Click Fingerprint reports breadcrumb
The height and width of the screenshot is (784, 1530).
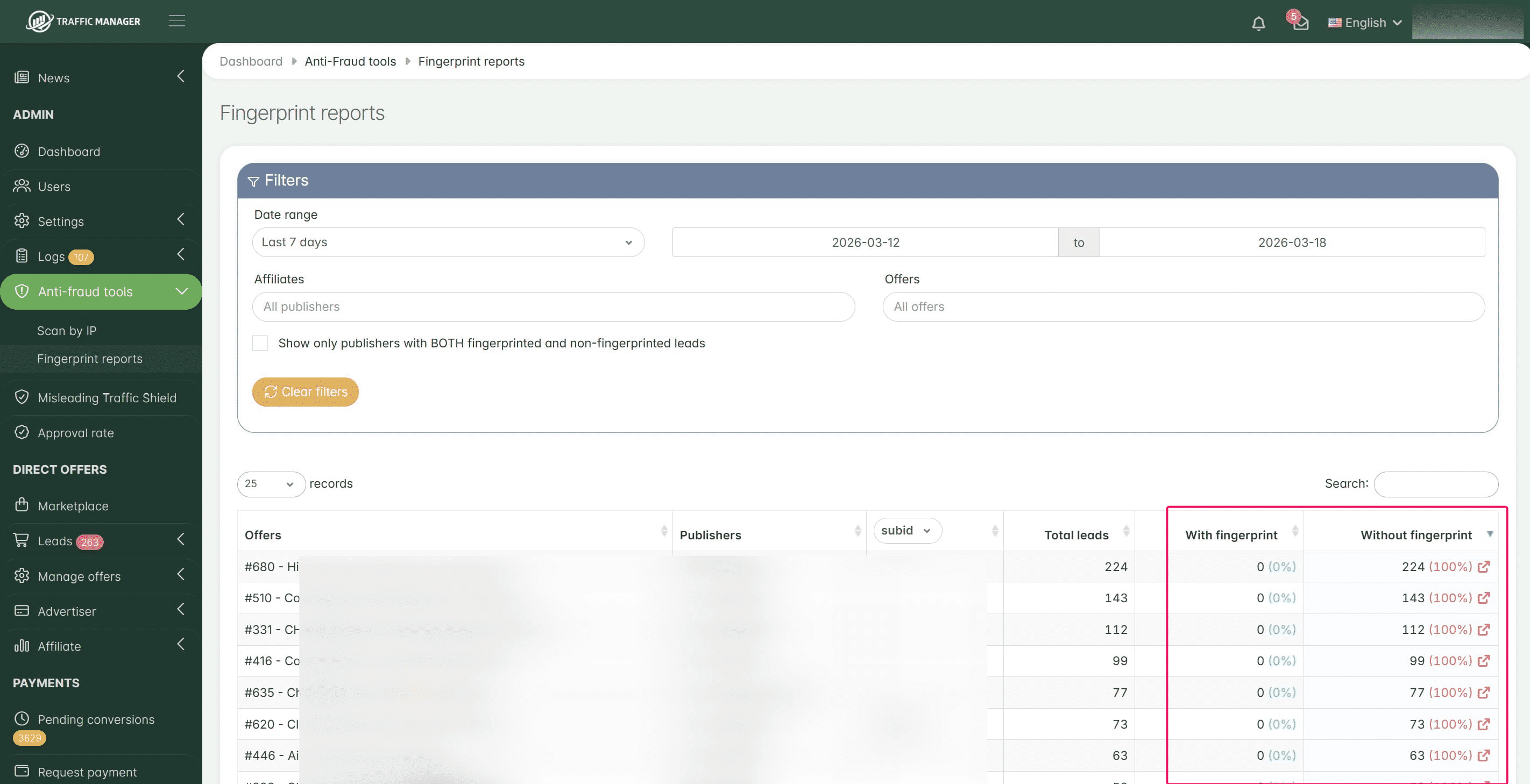(x=471, y=61)
